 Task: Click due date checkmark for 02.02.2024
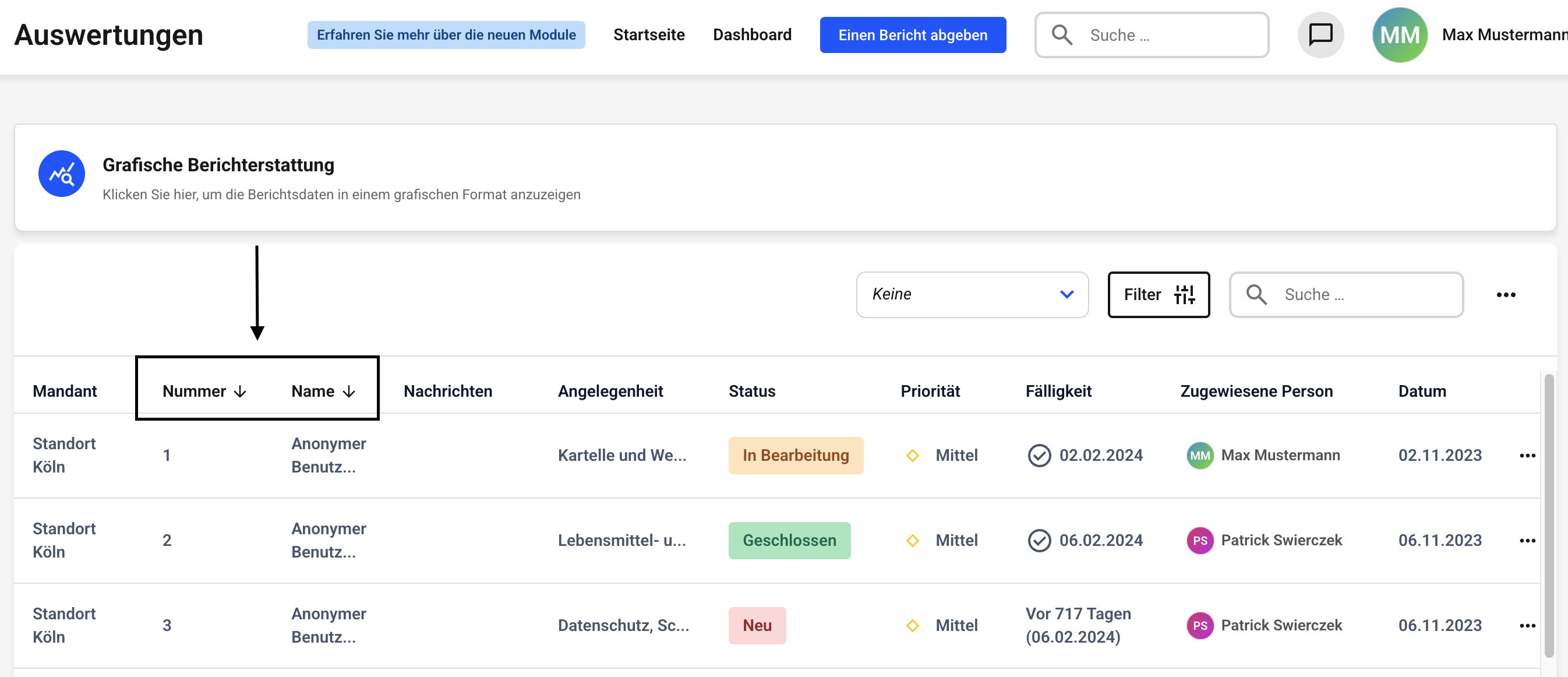click(x=1039, y=456)
